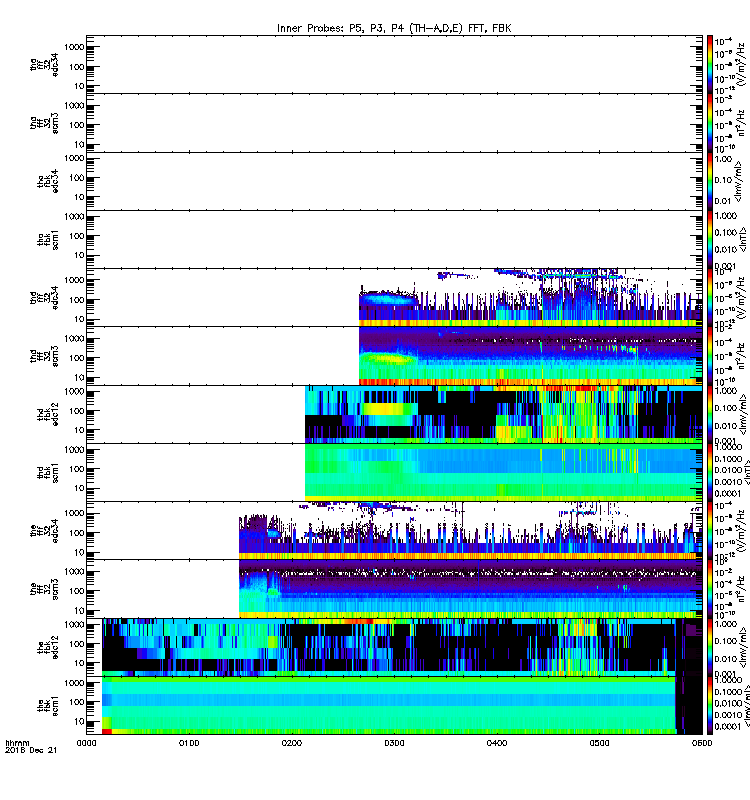Click the 0200 time axis label

point(292,743)
